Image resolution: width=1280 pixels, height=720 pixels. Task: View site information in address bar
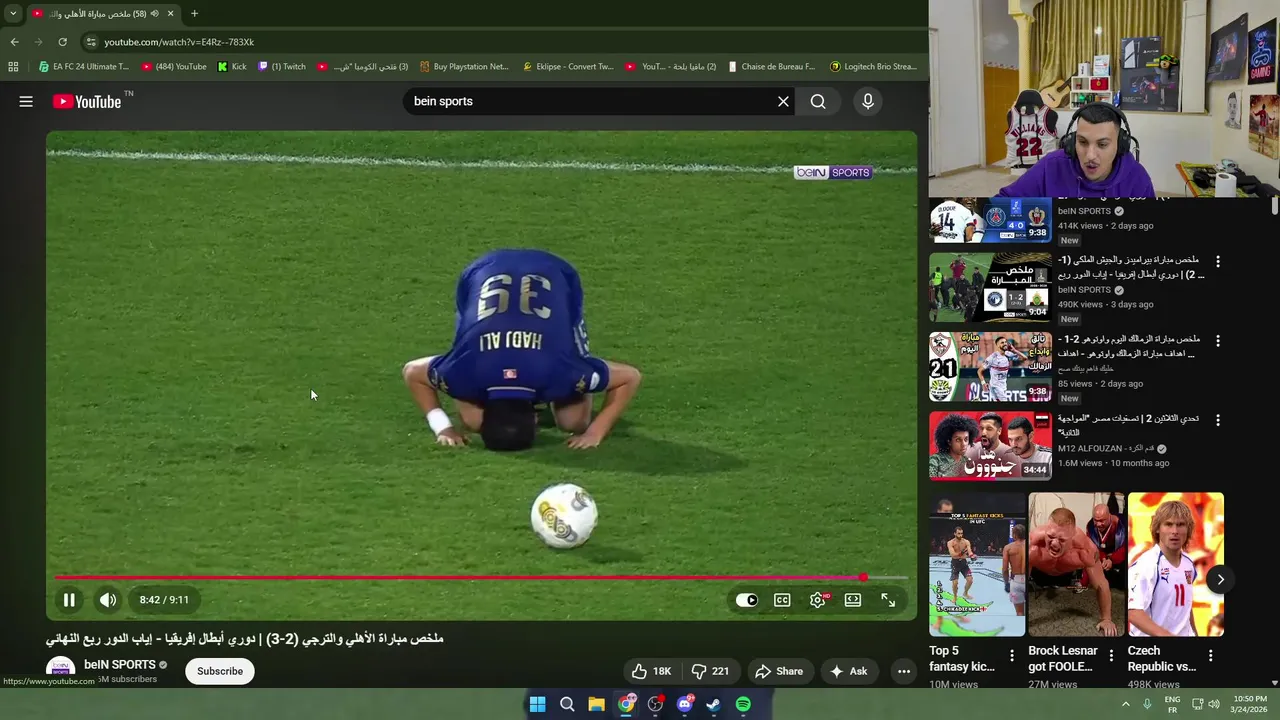[x=91, y=42]
